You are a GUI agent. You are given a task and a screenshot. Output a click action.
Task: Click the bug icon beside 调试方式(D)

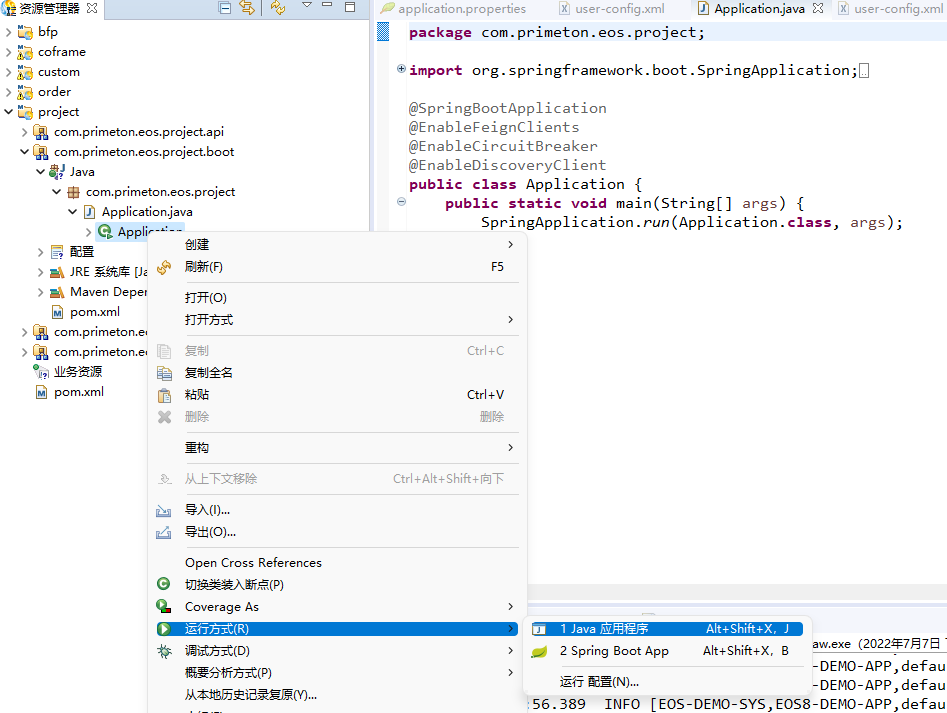[x=164, y=651]
